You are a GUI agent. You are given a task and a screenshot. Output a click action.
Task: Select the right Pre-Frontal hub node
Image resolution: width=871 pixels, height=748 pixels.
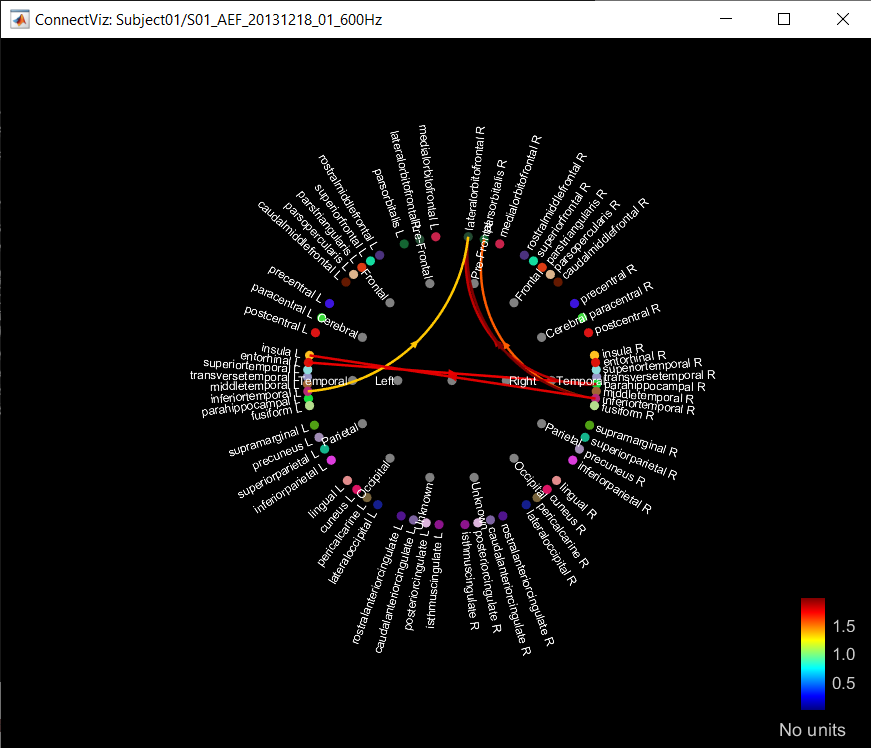tap(474, 284)
